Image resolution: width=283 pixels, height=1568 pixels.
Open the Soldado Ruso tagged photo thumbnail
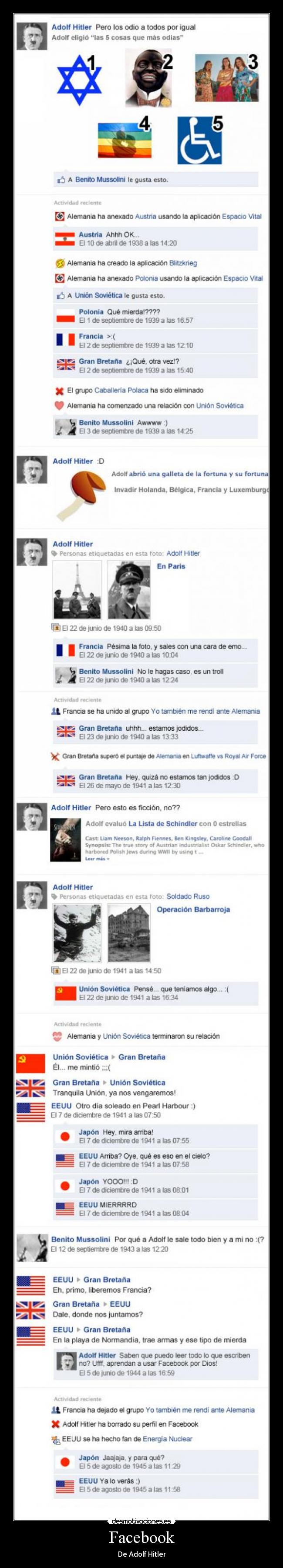click(77, 933)
